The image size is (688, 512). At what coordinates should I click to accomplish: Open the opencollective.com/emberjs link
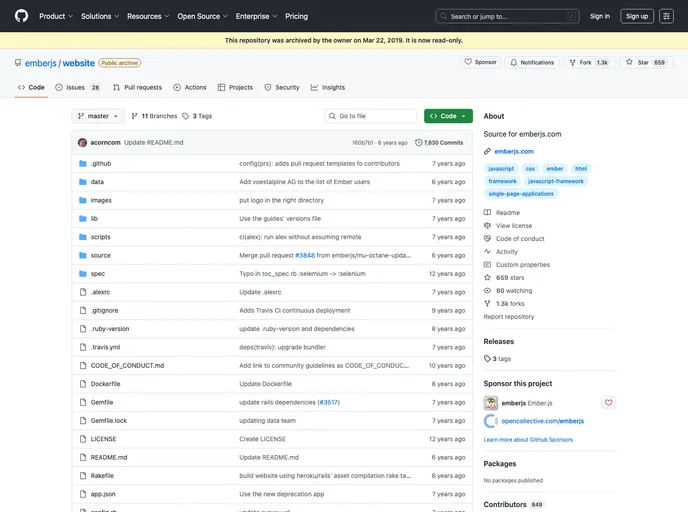point(543,421)
